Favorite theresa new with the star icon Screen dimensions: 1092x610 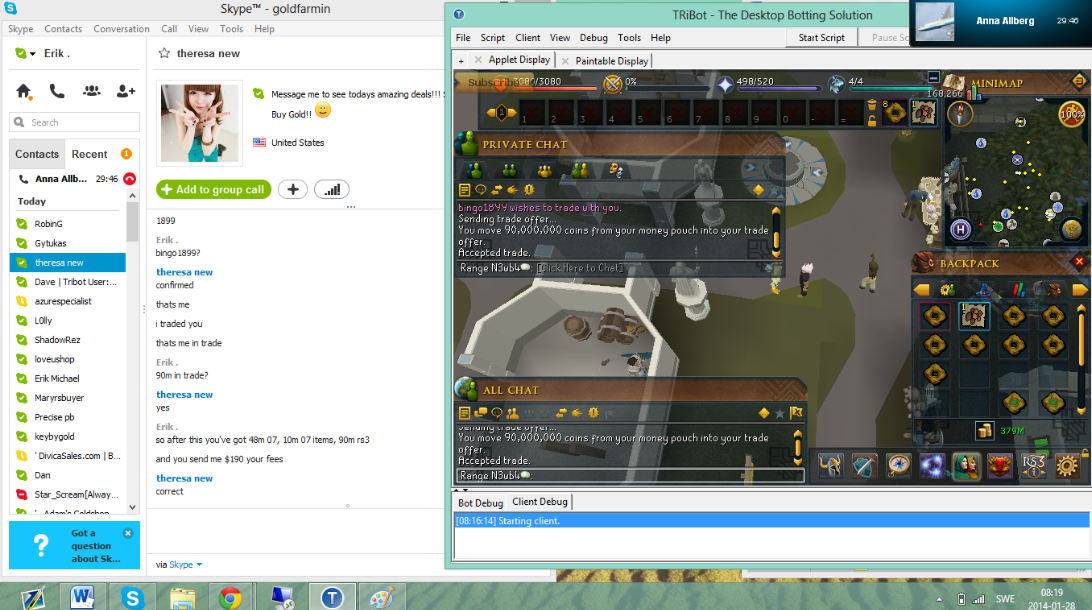click(x=164, y=53)
